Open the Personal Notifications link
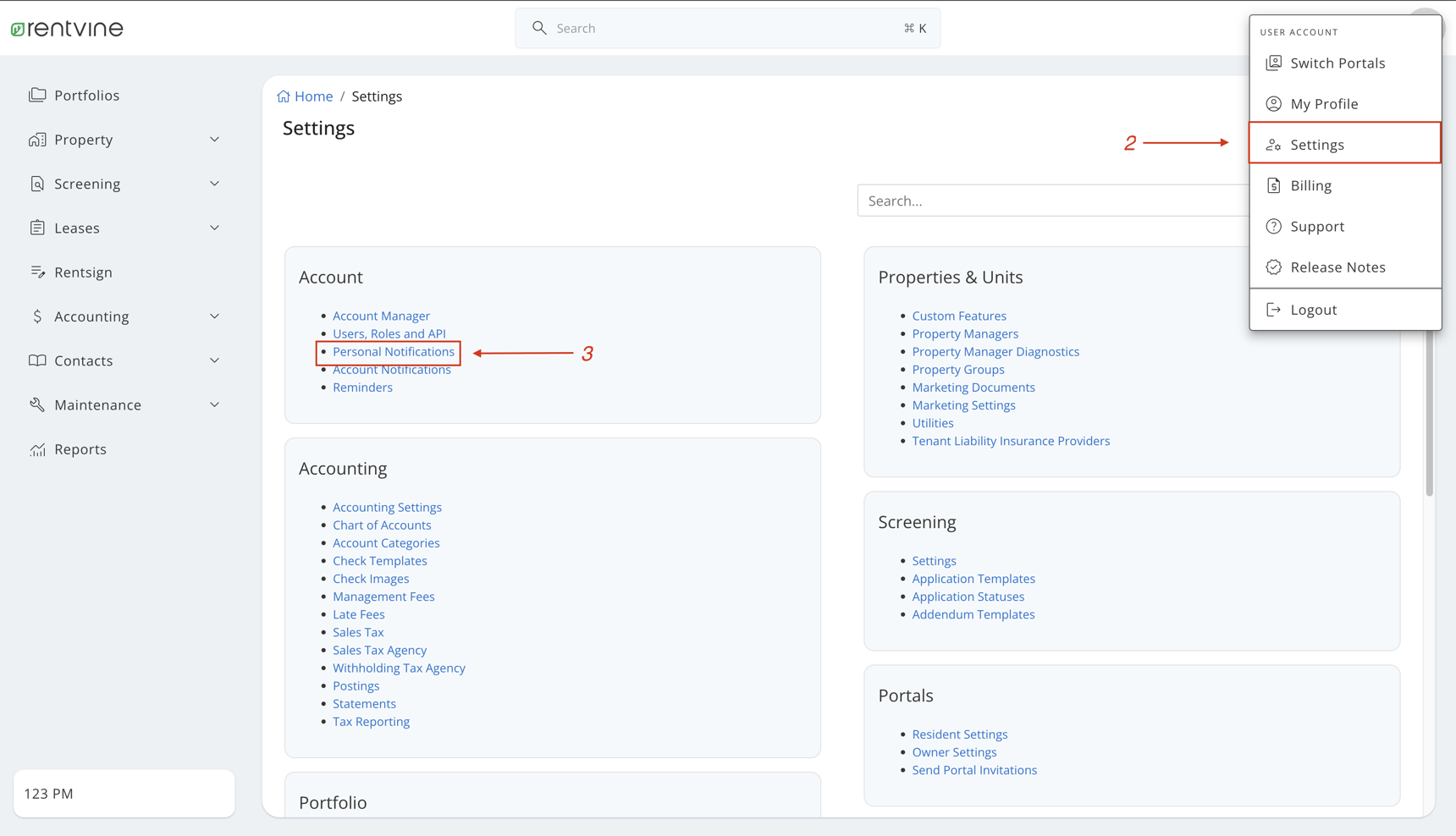The image size is (1456, 836). point(394,352)
